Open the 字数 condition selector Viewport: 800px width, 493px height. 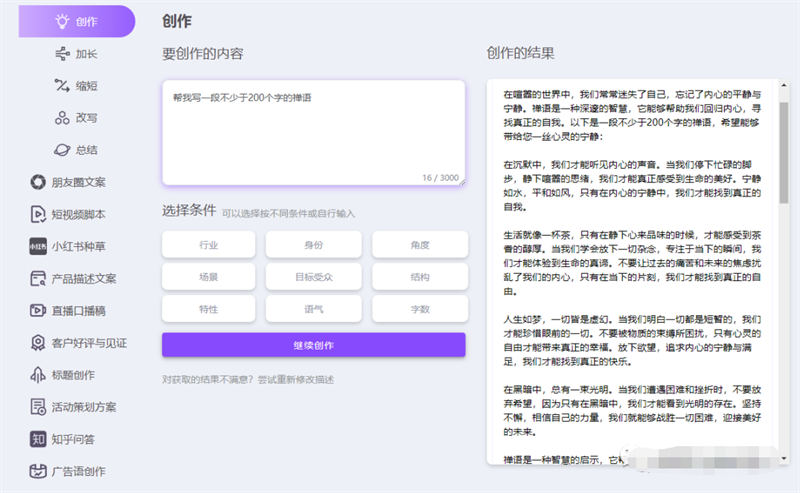click(x=419, y=308)
